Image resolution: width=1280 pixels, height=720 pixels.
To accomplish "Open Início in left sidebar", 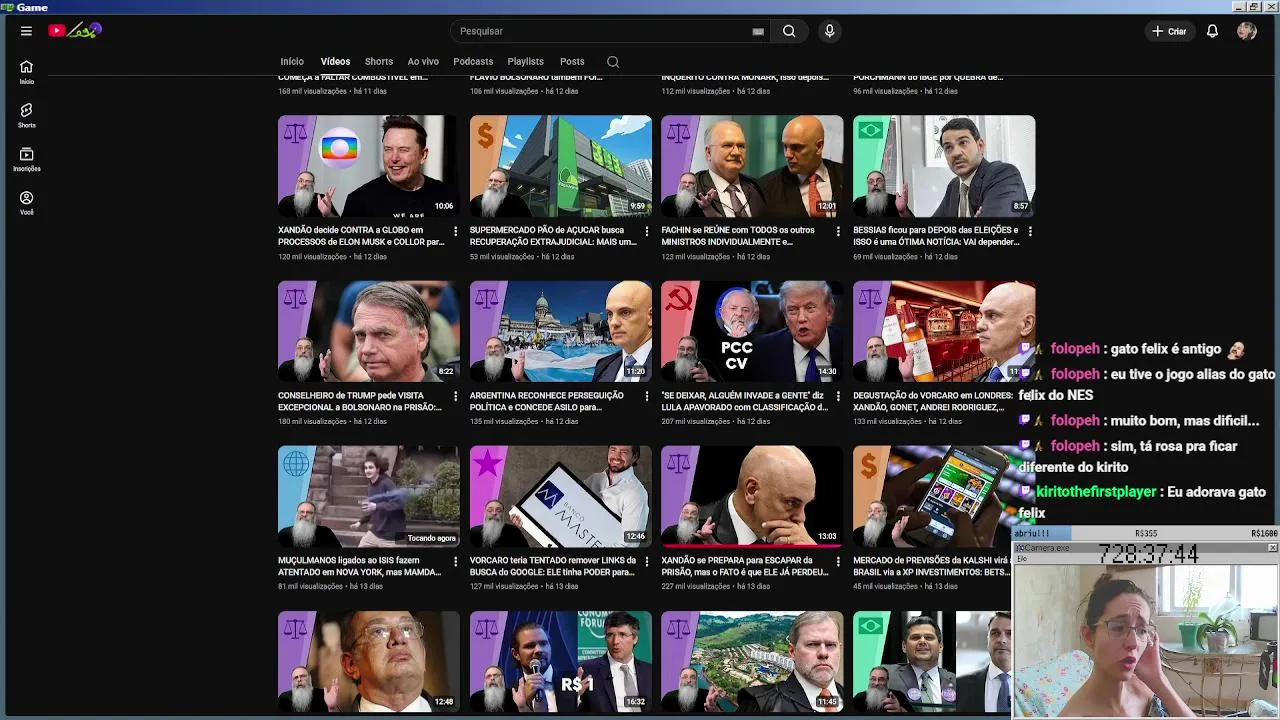I will click(26, 72).
